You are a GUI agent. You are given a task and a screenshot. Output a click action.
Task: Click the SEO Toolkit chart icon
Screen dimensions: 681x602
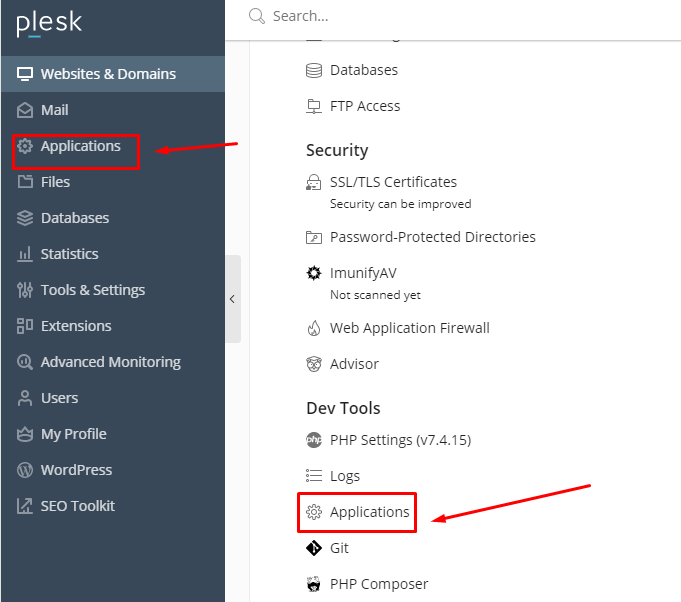coord(25,506)
